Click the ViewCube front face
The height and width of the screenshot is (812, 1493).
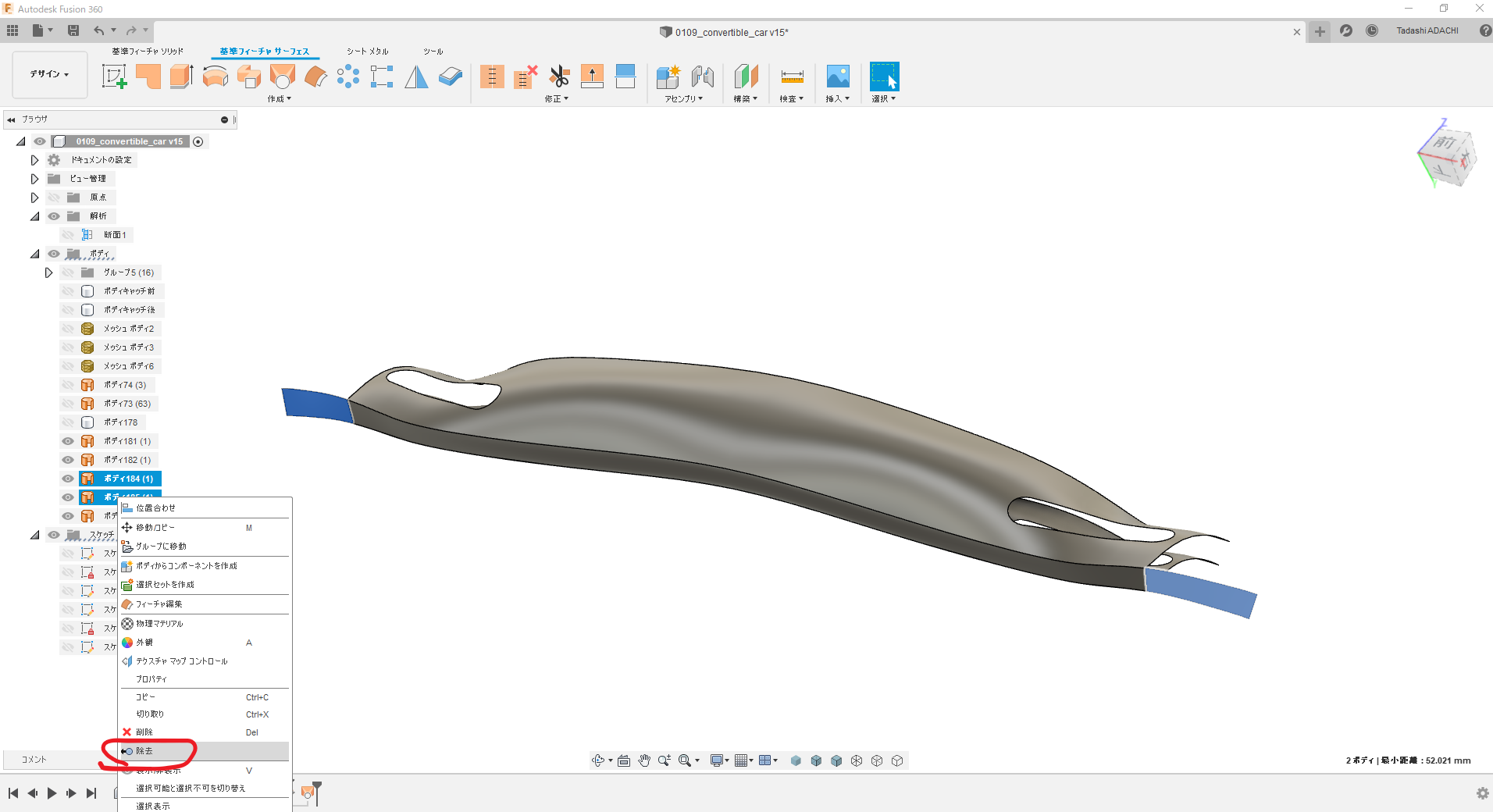1445,143
